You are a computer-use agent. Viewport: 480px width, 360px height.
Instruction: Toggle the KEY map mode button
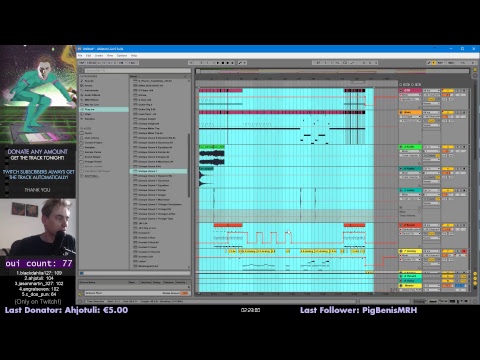[440, 63]
